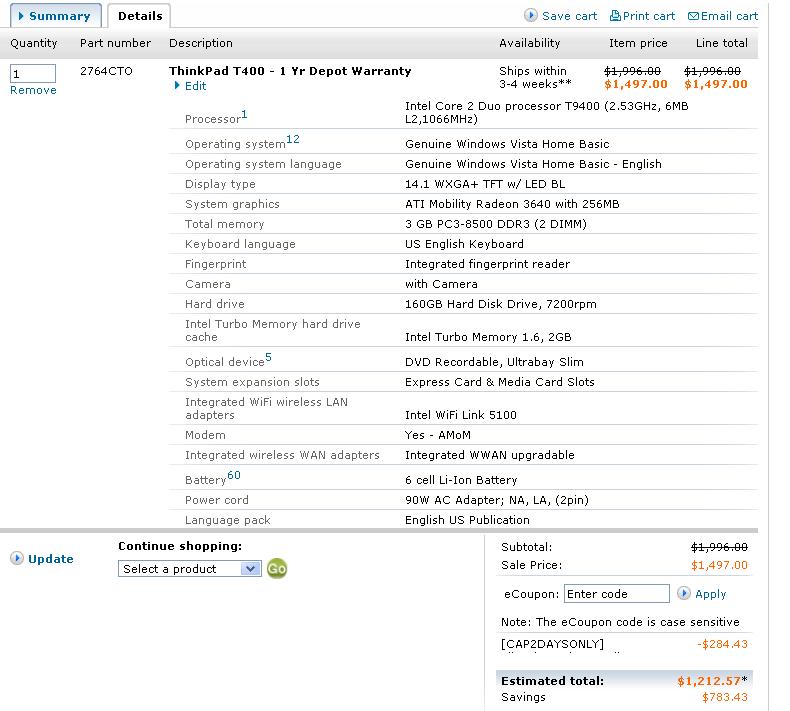Click the 'with Camera' value
Viewport: 790px width, 711px height.
coord(441,284)
